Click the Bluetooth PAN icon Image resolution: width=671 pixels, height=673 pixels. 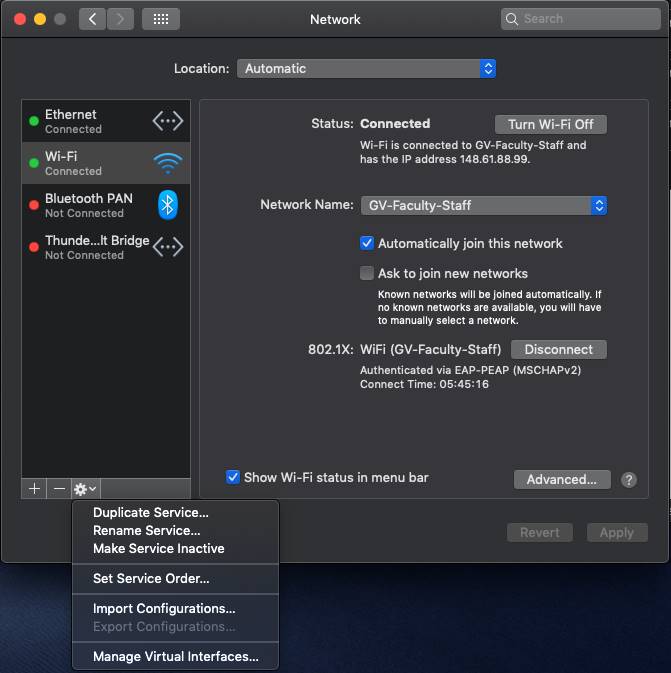coord(168,205)
